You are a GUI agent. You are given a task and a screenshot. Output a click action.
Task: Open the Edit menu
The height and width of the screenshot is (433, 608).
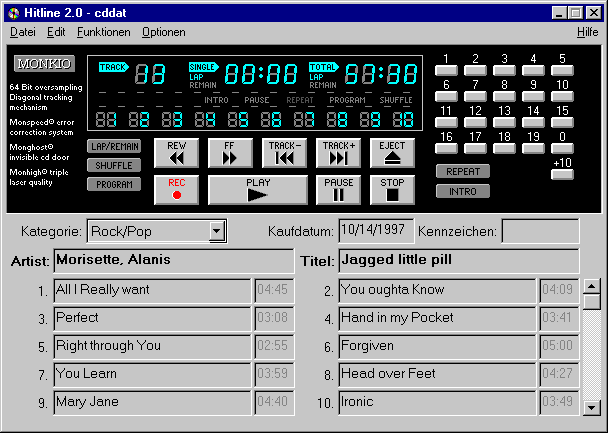tap(56, 32)
